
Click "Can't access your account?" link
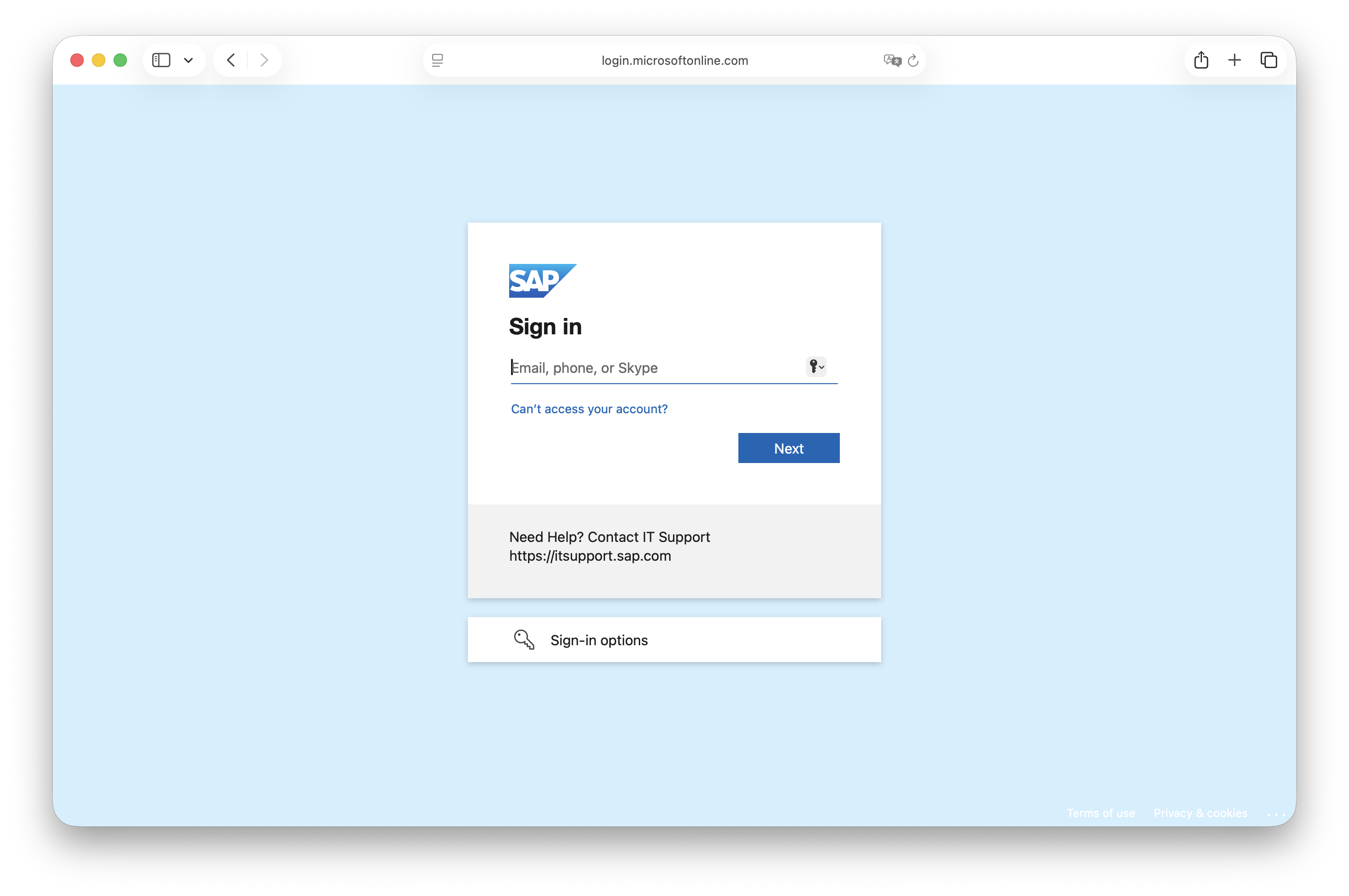(x=589, y=409)
